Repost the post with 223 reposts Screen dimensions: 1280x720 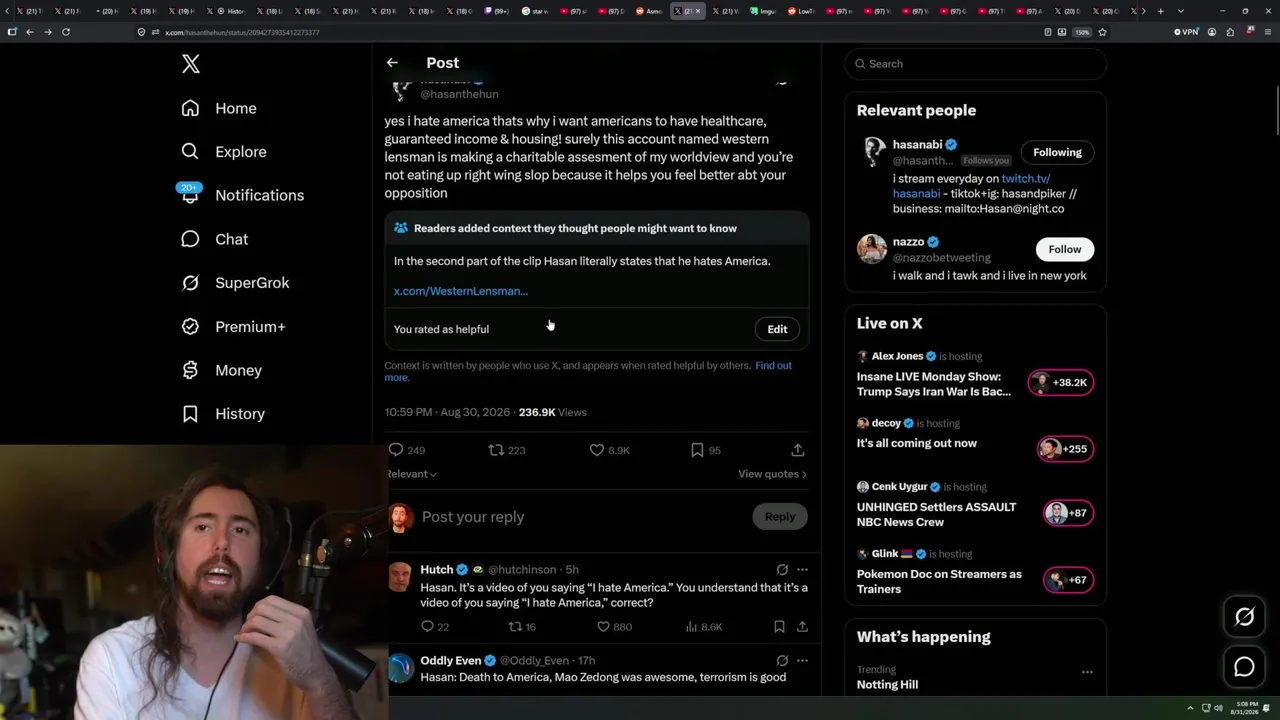click(x=506, y=450)
